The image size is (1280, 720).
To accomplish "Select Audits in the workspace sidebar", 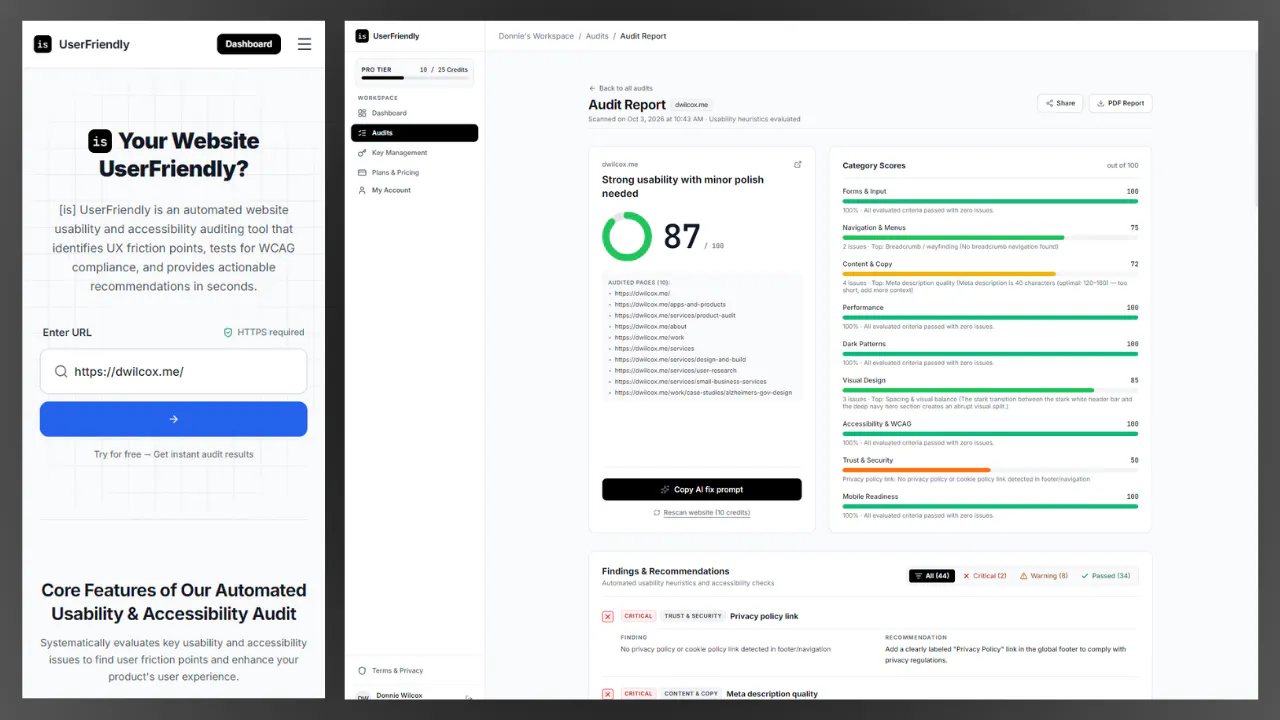I will [x=414, y=133].
